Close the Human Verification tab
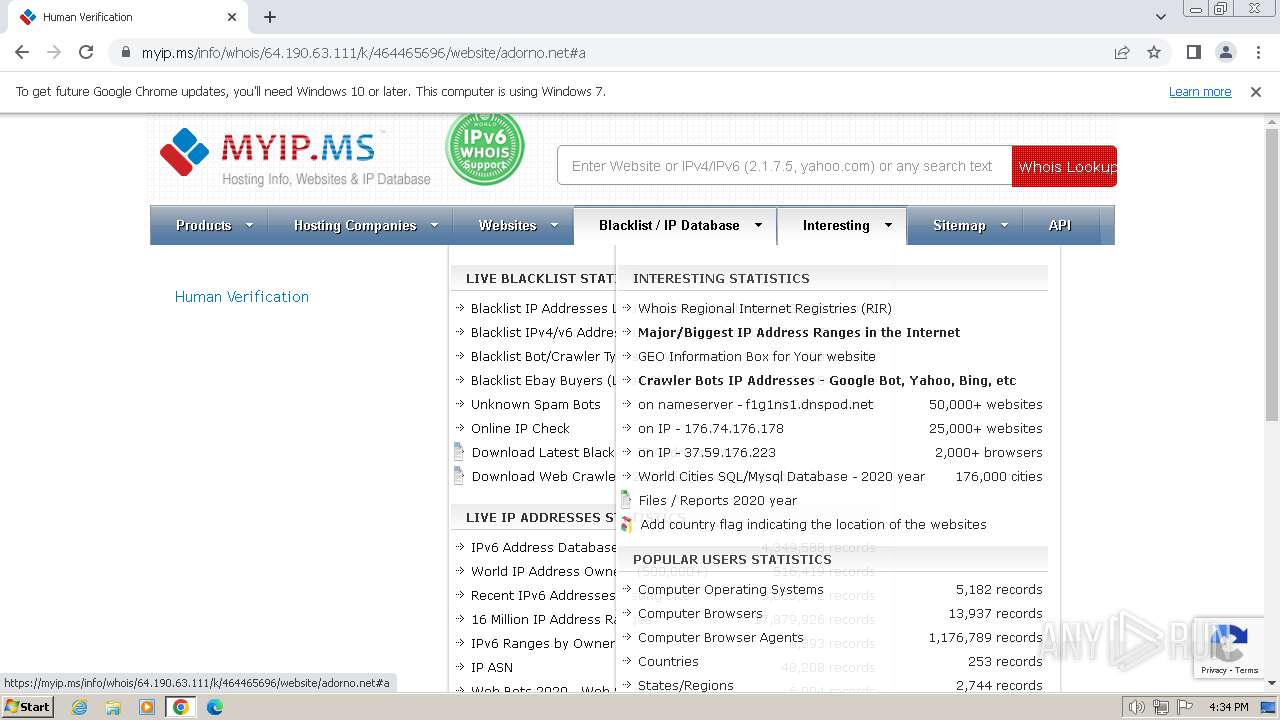The height and width of the screenshot is (720, 1280). [232, 17]
